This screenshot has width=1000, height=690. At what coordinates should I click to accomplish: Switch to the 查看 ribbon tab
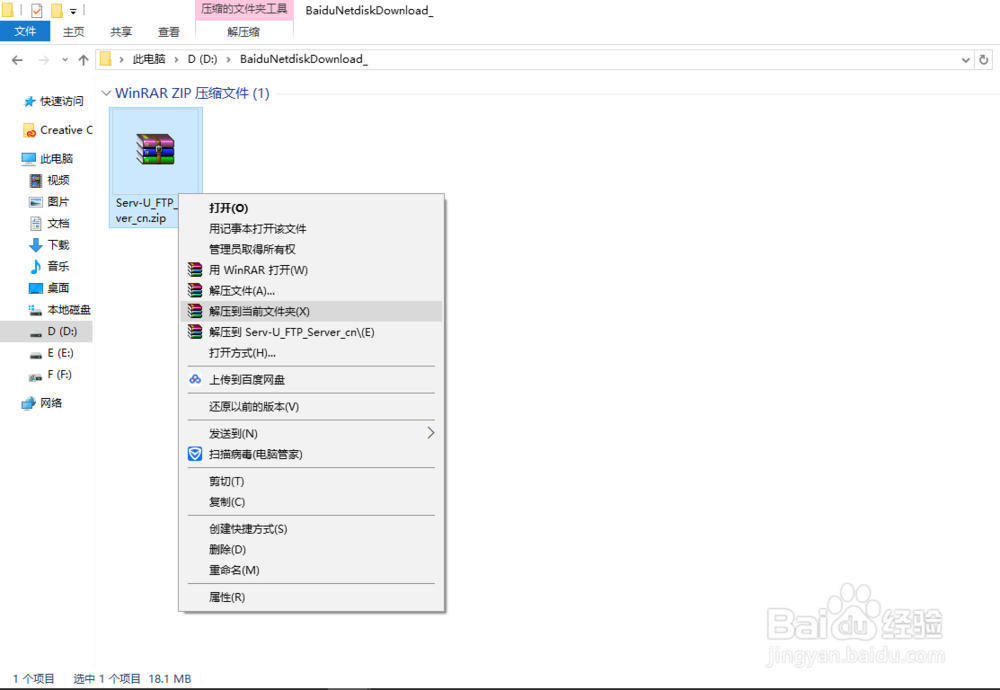pyautogui.click(x=168, y=31)
